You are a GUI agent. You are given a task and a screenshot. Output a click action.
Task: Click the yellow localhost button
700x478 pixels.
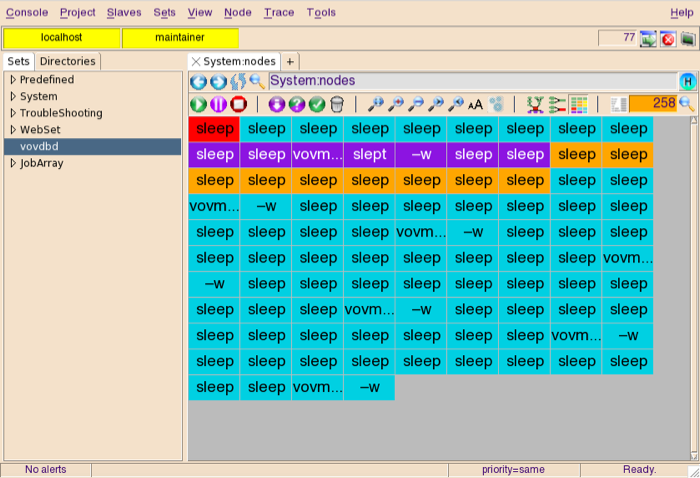[62, 38]
